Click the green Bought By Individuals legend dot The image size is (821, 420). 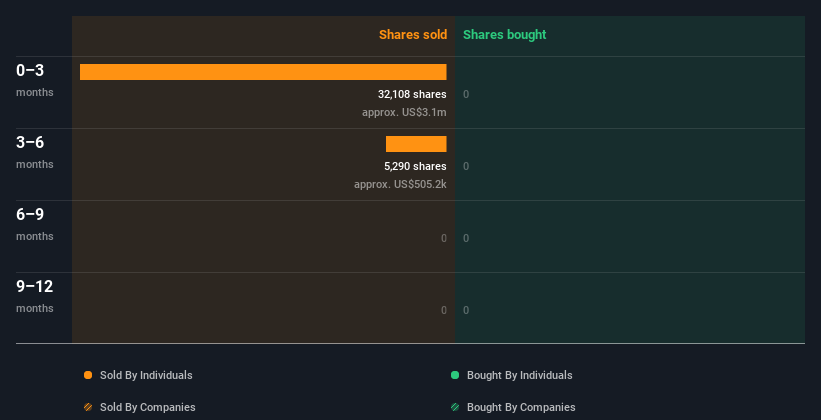click(455, 375)
